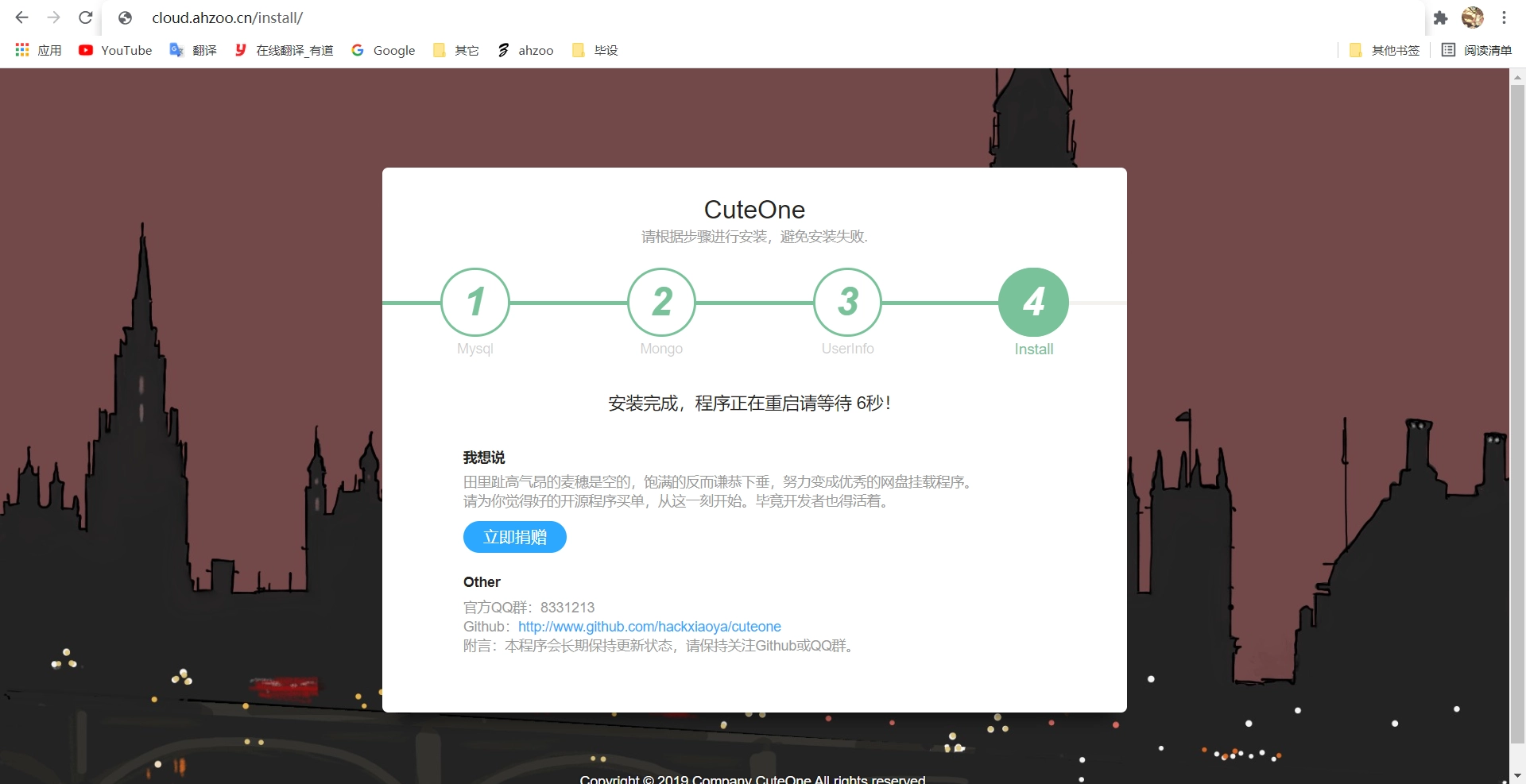Image resolution: width=1526 pixels, height=784 pixels.
Task: Open the Apps grid bookmark
Action: (x=38, y=50)
